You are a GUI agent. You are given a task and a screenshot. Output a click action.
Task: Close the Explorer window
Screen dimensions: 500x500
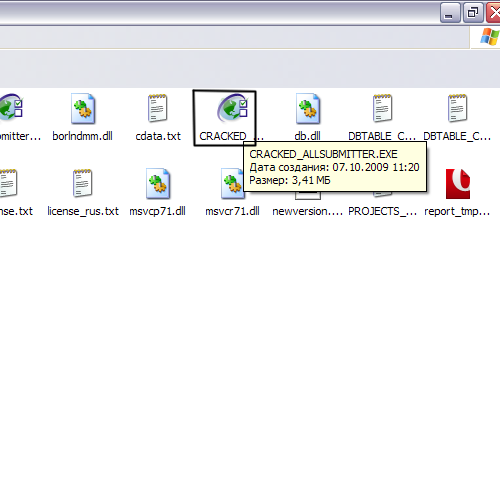tap(493, 13)
